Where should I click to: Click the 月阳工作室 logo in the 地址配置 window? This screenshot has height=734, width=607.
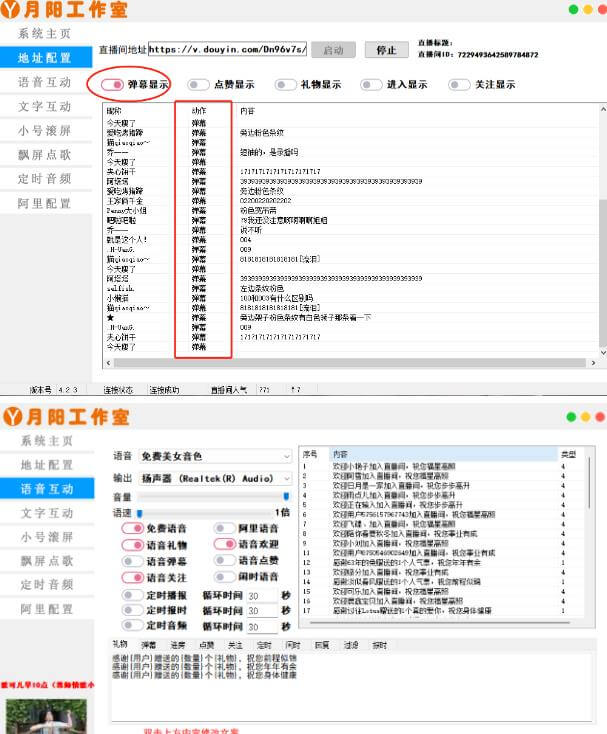[64, 10]
